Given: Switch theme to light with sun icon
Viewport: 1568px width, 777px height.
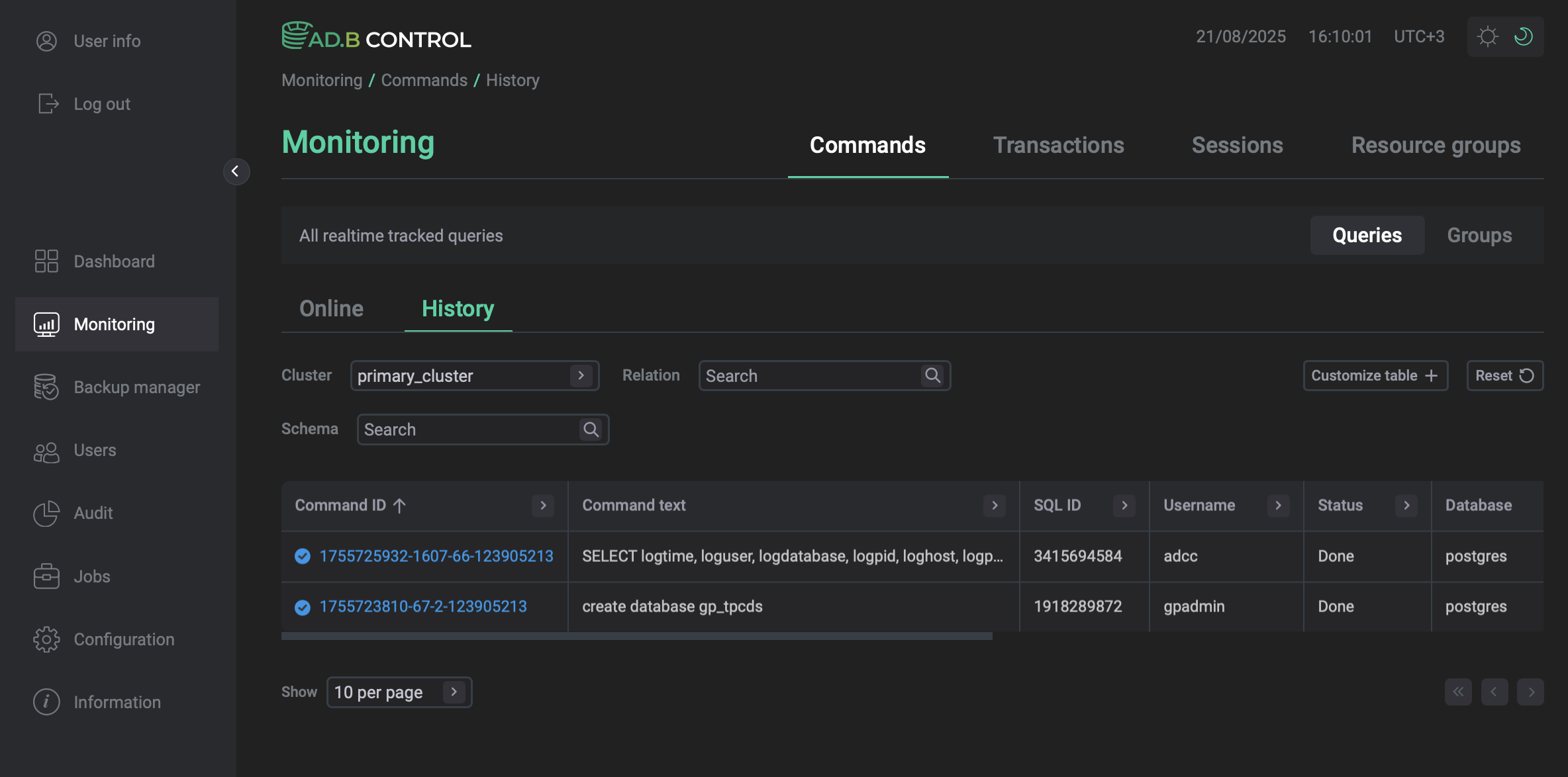Looking at the screenshot, I should [x=1489, y=36].
